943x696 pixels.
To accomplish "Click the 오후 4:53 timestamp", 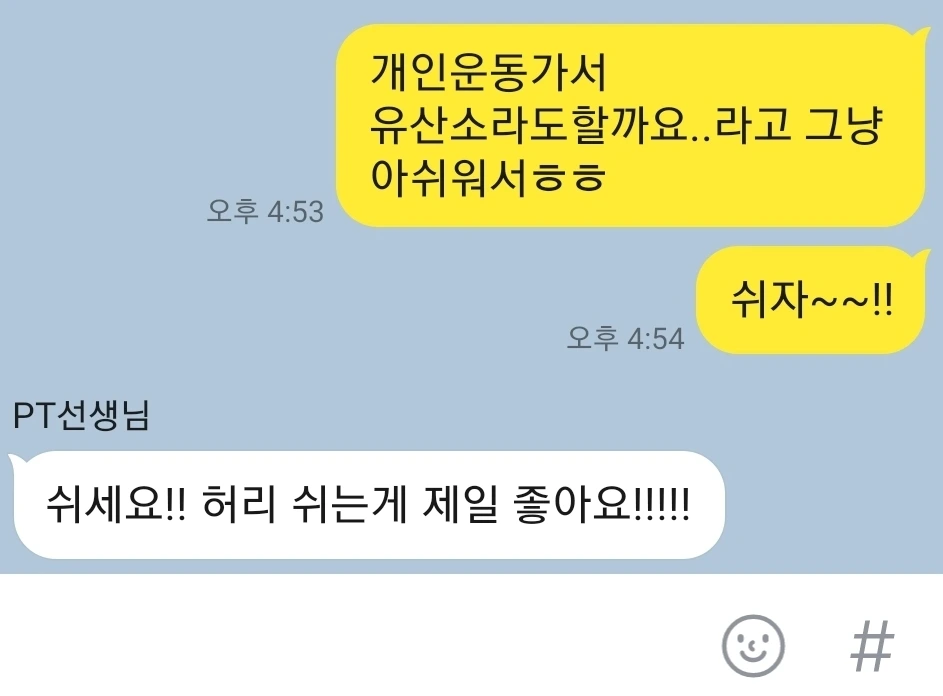I will click(x=265, y=211).
